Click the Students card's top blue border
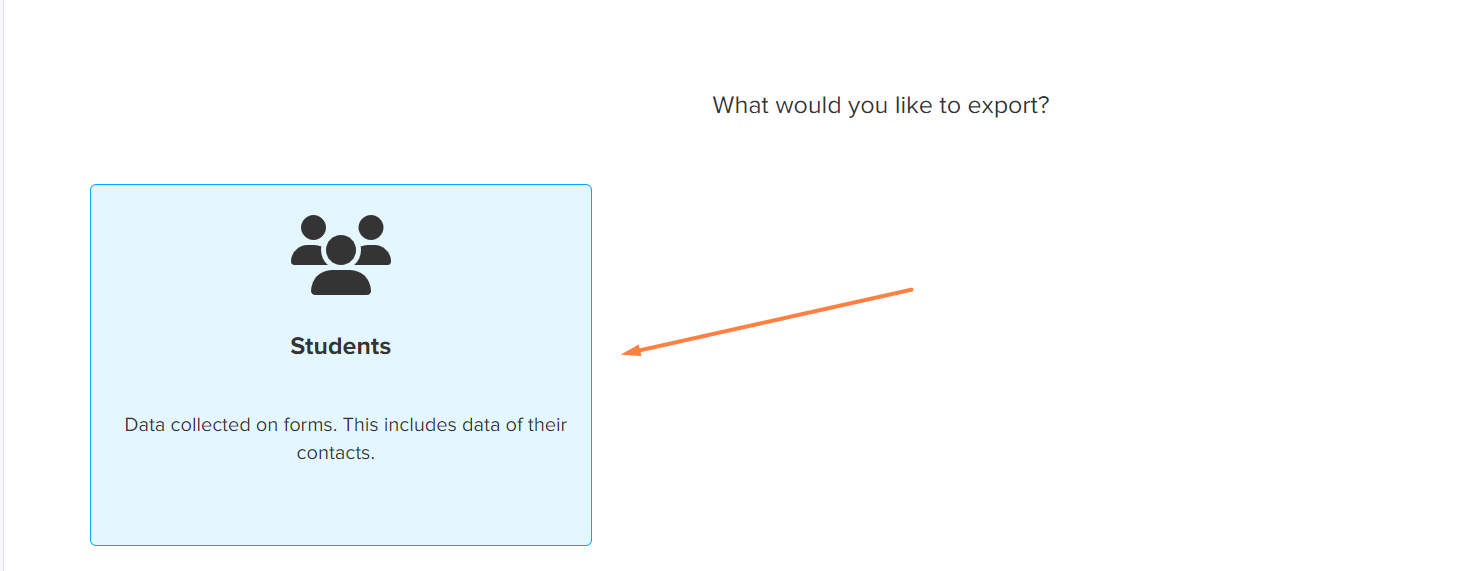 click(341, 185)
